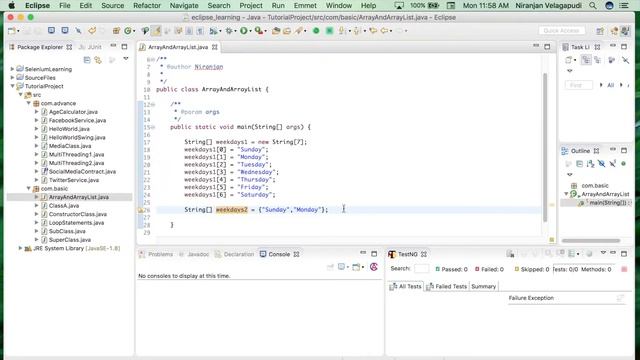Click New Task icon in Task List
Viewport: 640px width, 360px height.
point(568,60)
